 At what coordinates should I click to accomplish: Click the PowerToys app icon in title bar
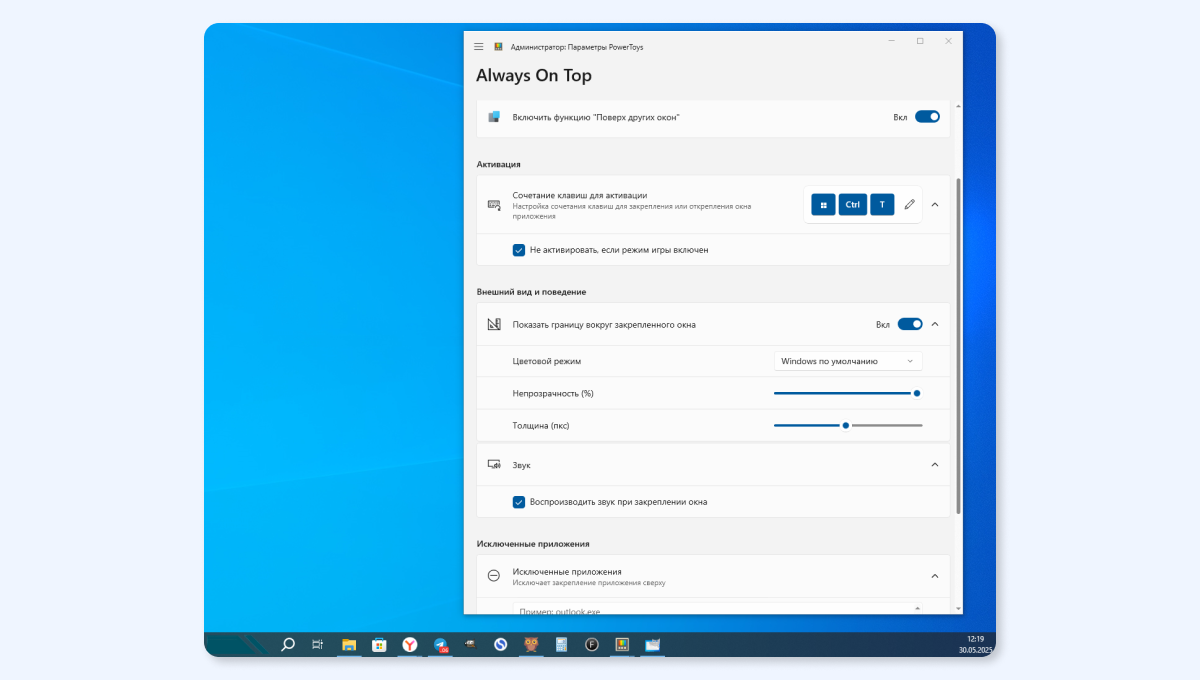498,46
